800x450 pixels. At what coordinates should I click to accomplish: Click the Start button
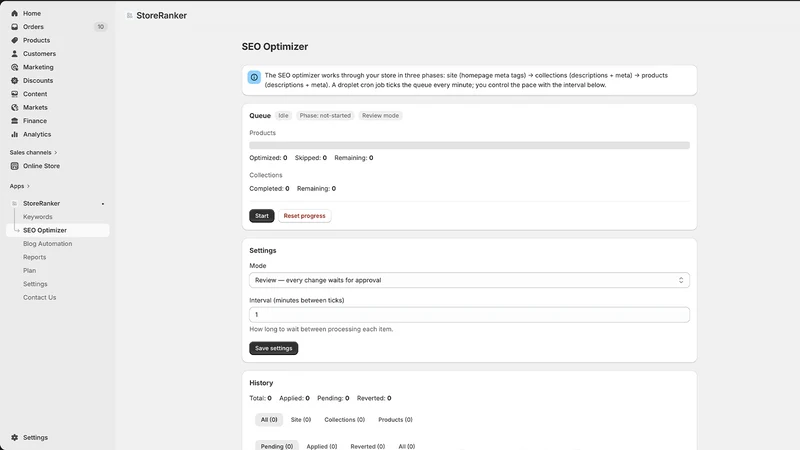coord(262,216)
